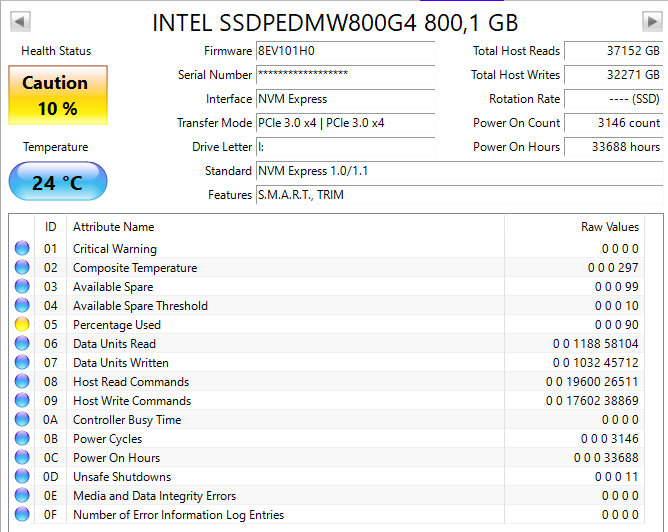Viewport: 668px width, 532px height.
Task: Select the Host Read Commands attribute name
Action: point(131,382)
